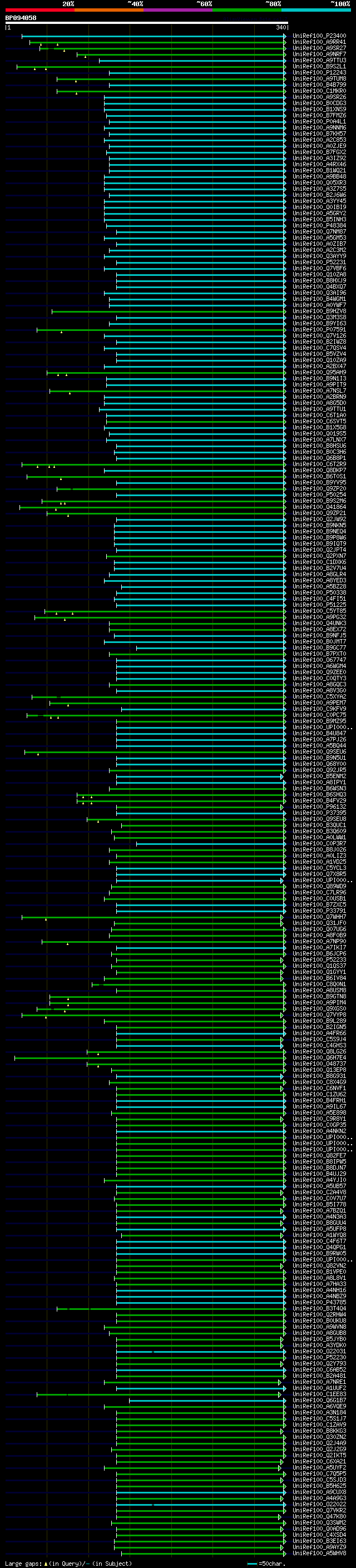This screenshot has width=356, height=1568.
Task: Select hit label UniRef100_A5UYF2
Action: point(319,1467)
